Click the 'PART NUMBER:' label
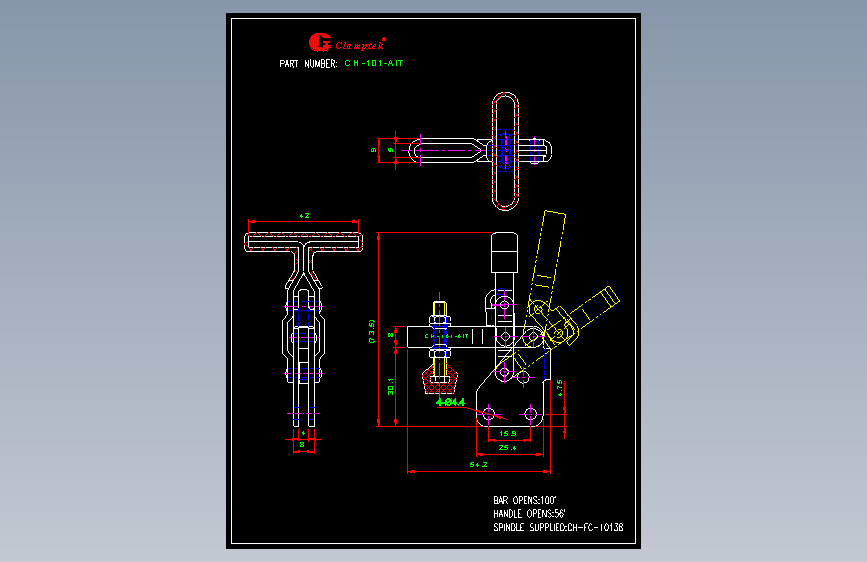This screenshot has width=867, height=562. tap(308, 64)
